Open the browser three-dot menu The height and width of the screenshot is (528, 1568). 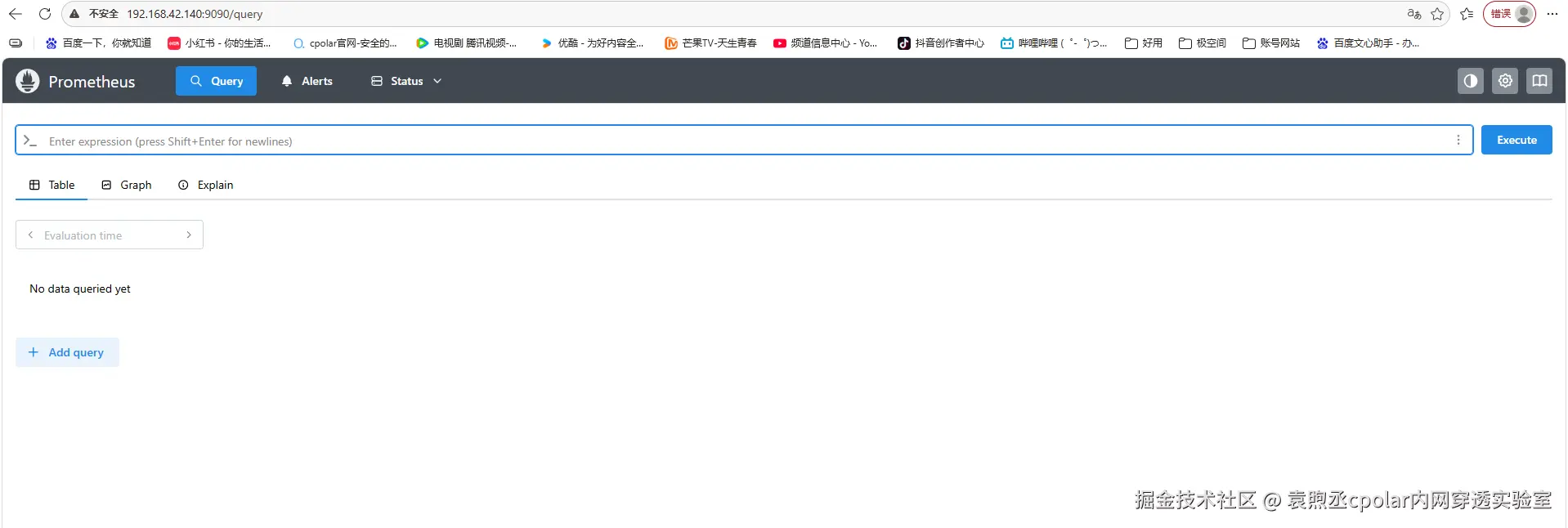coord(1552,14)
